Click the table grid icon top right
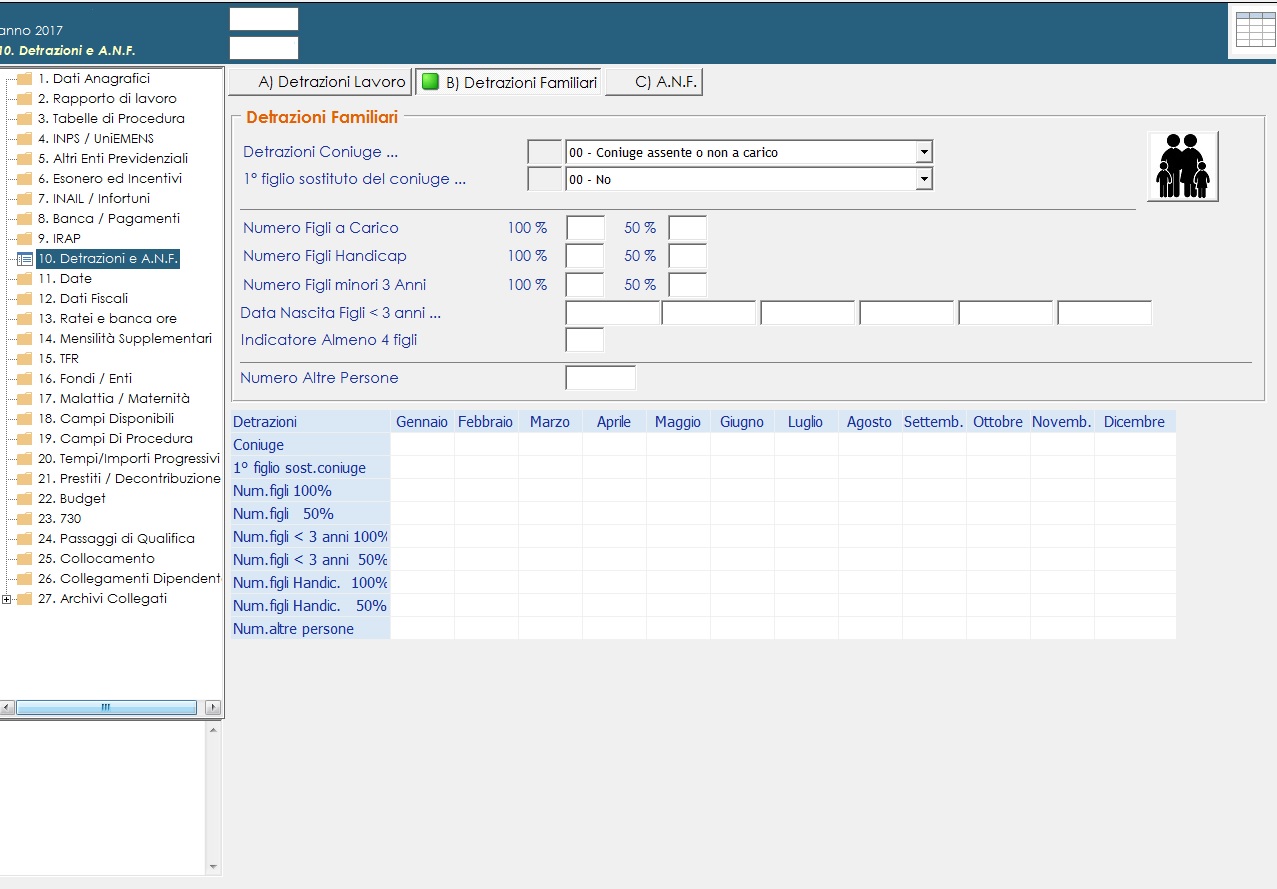Image resolution: width=1277 pixels, height=889 pixels. [x=1255, y=30]
